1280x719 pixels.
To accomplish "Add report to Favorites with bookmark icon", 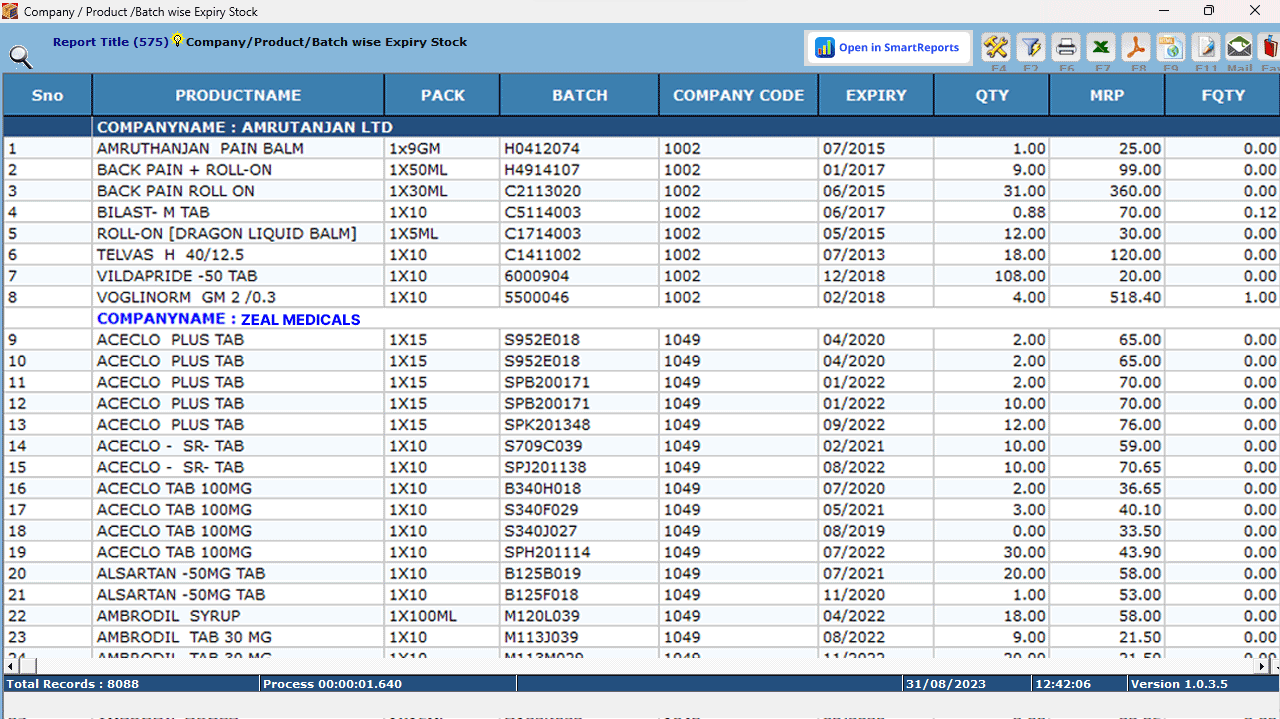I will tap(1268, 47).
